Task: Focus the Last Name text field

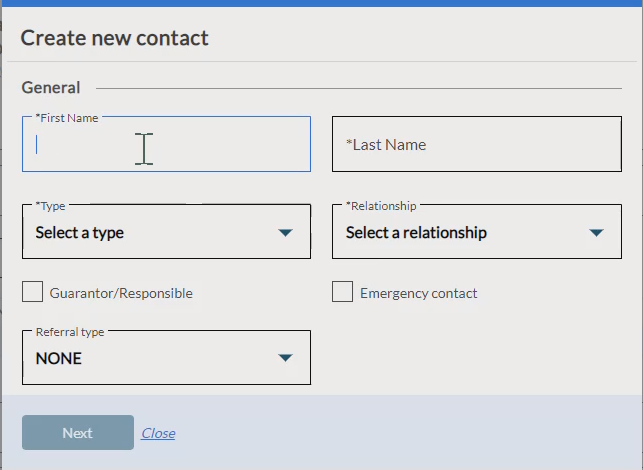Action: [476, 145]
